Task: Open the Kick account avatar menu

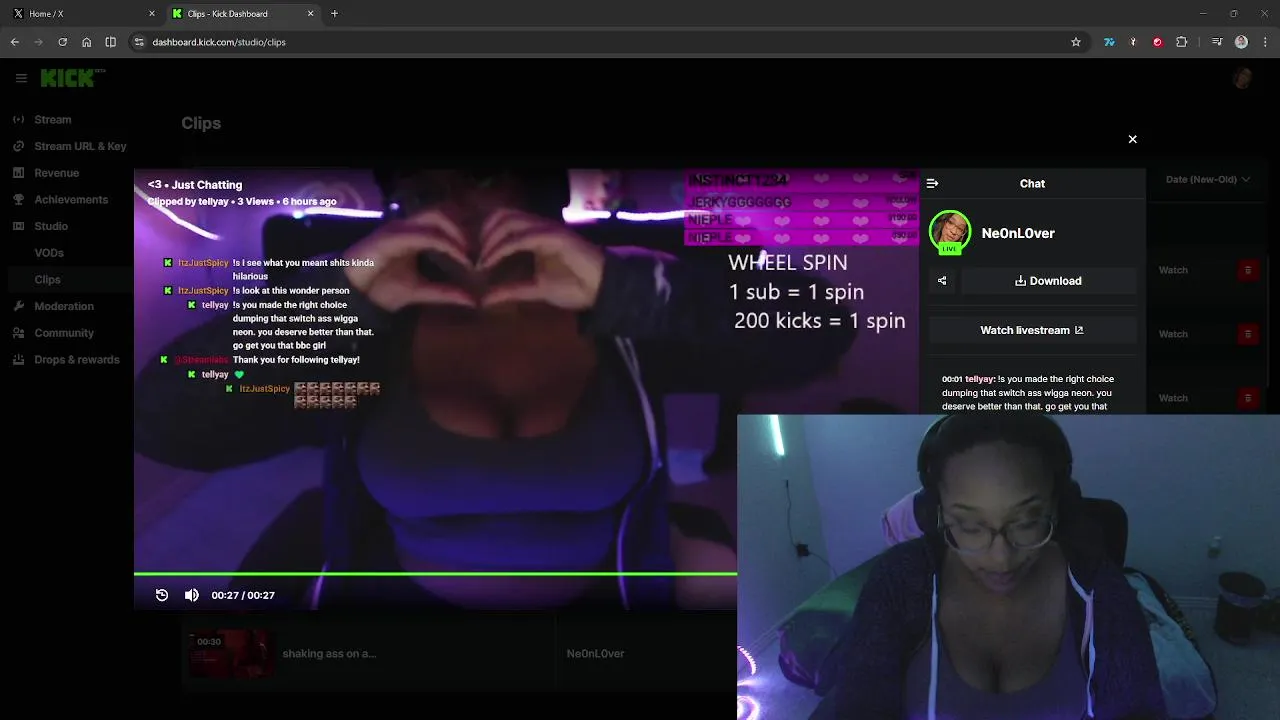Action: [1243, 78]
